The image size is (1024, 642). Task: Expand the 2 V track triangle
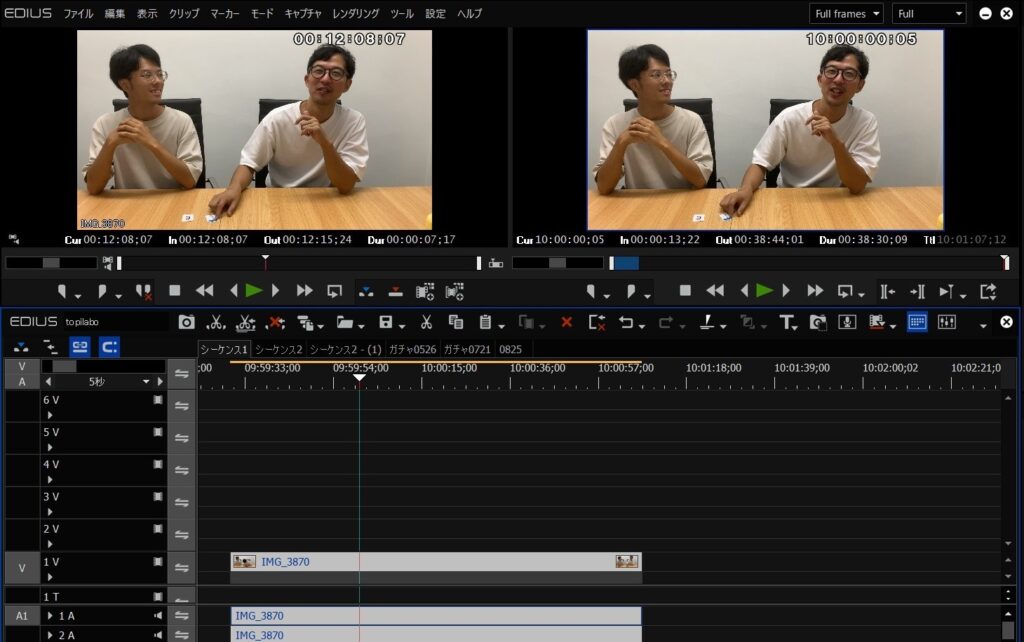[x=49, y=544]
